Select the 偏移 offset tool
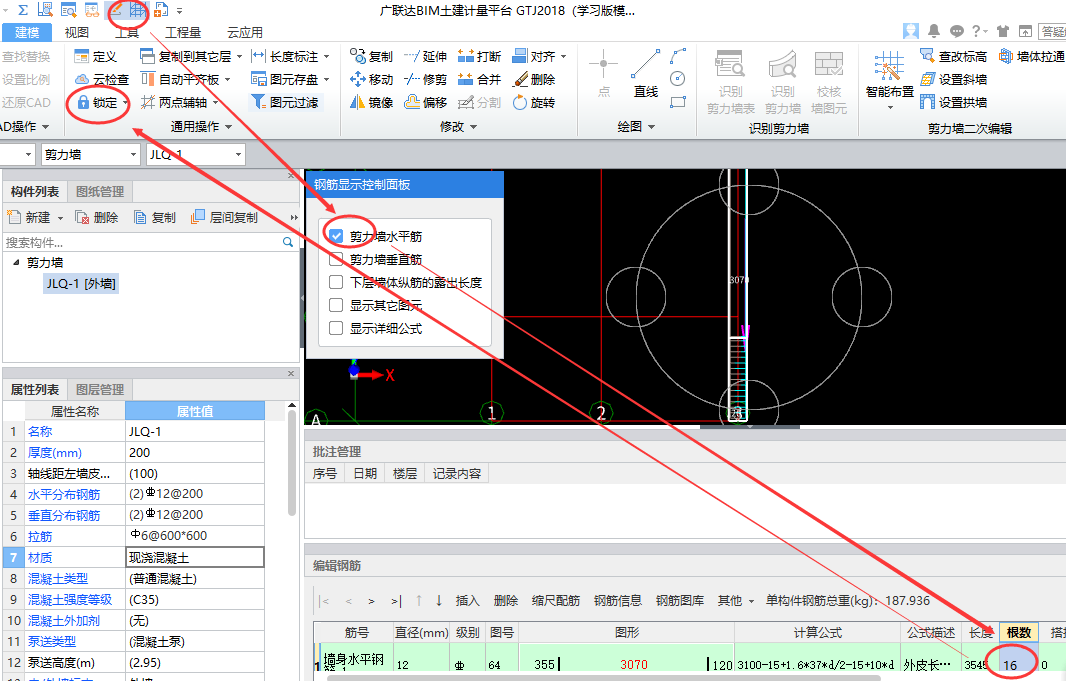 click(x=425, y=103)
